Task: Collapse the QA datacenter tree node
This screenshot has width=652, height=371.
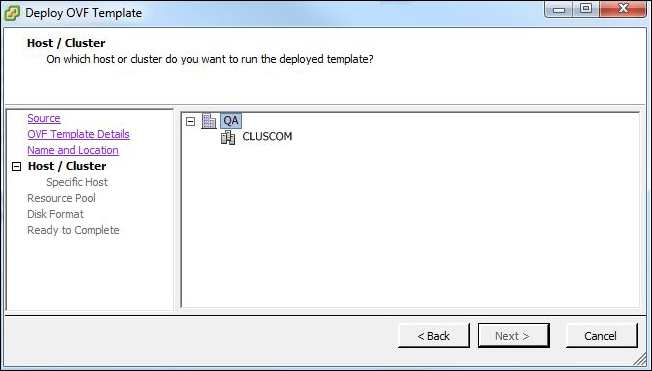Action: (190, 121)
